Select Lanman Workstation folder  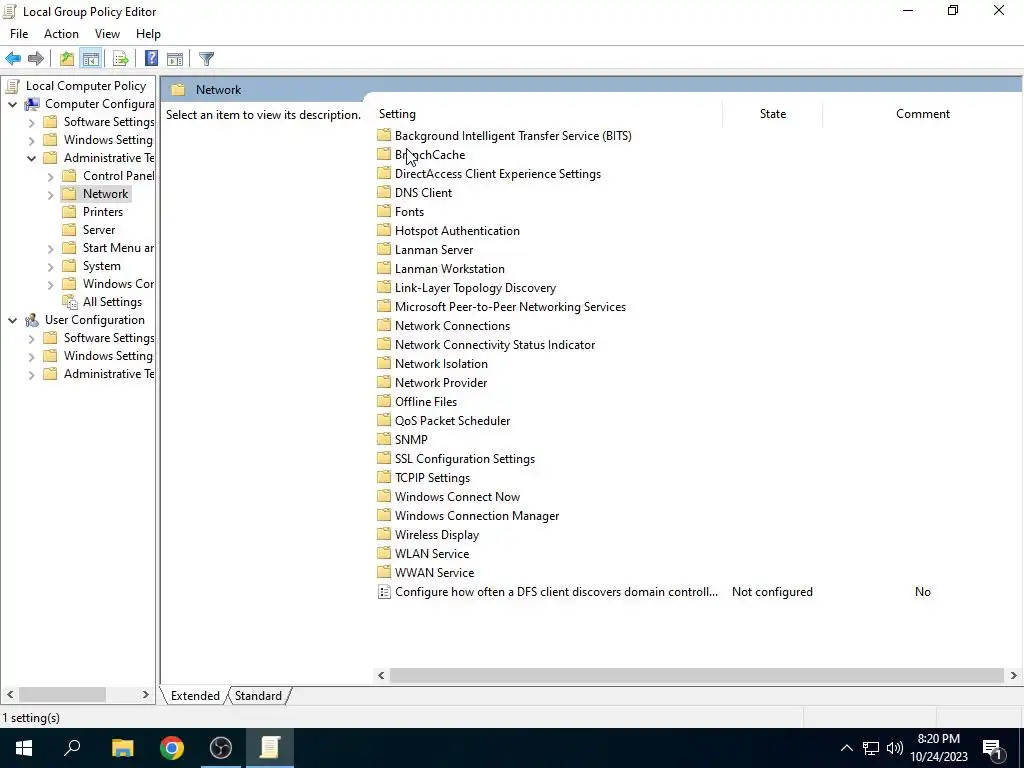pos(449,268)
